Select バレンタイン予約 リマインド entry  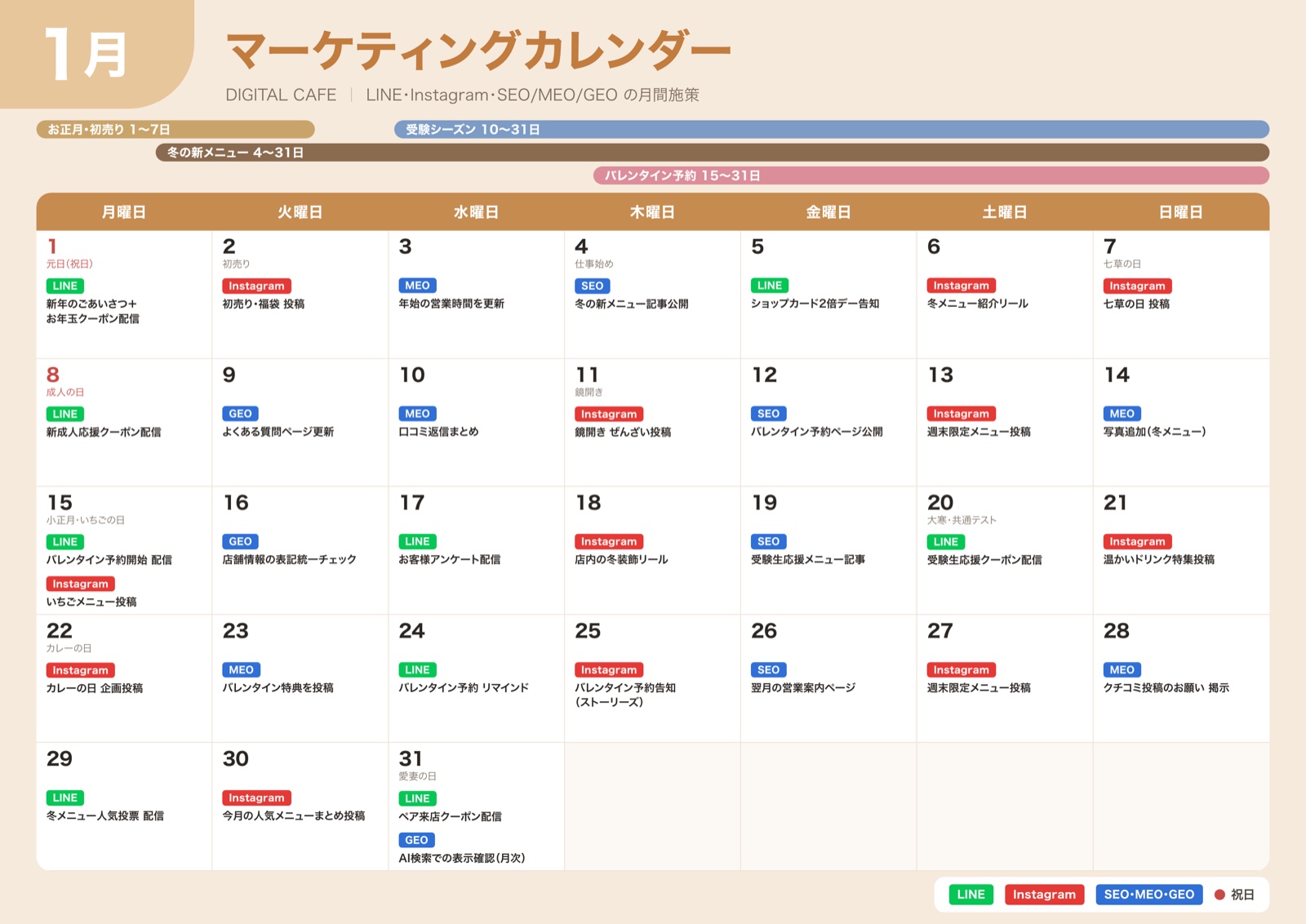click(464, 688)
